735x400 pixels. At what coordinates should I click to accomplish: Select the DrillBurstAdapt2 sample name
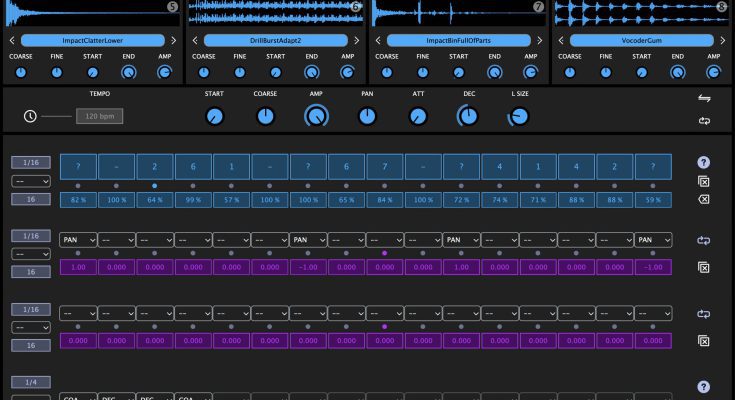coord(275,41)
